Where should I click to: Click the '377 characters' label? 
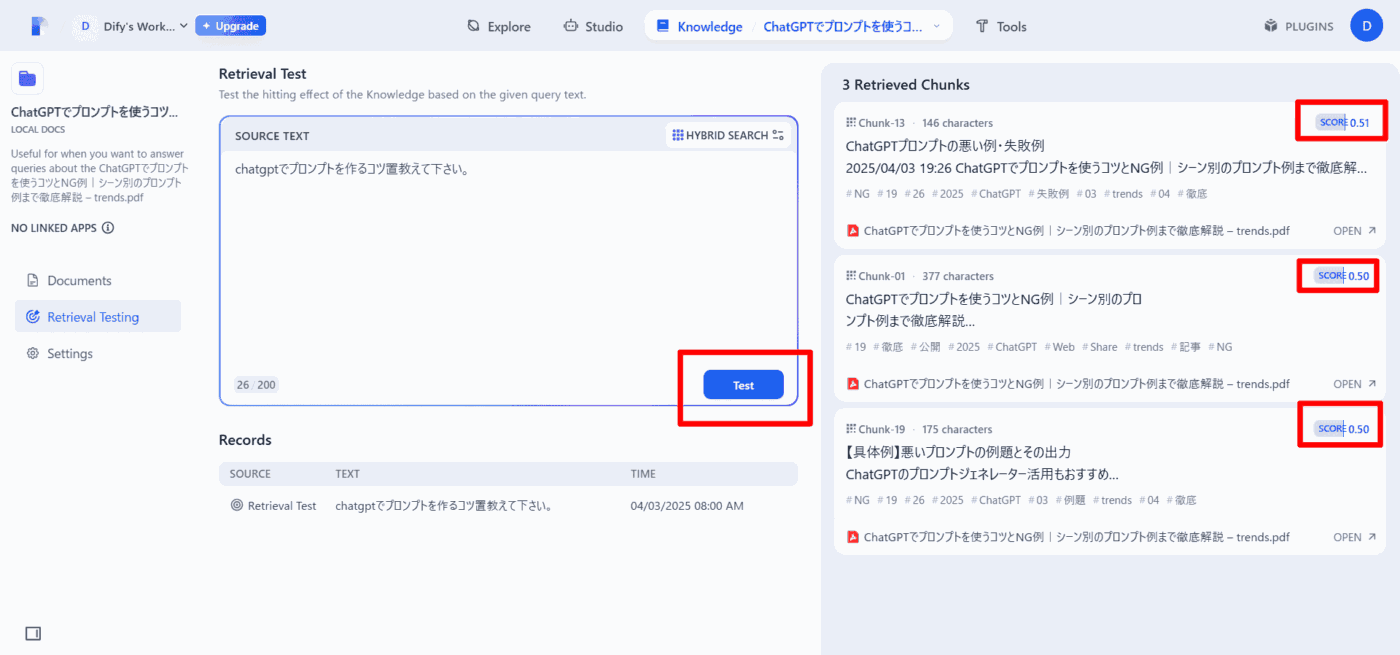click(957, 276)
